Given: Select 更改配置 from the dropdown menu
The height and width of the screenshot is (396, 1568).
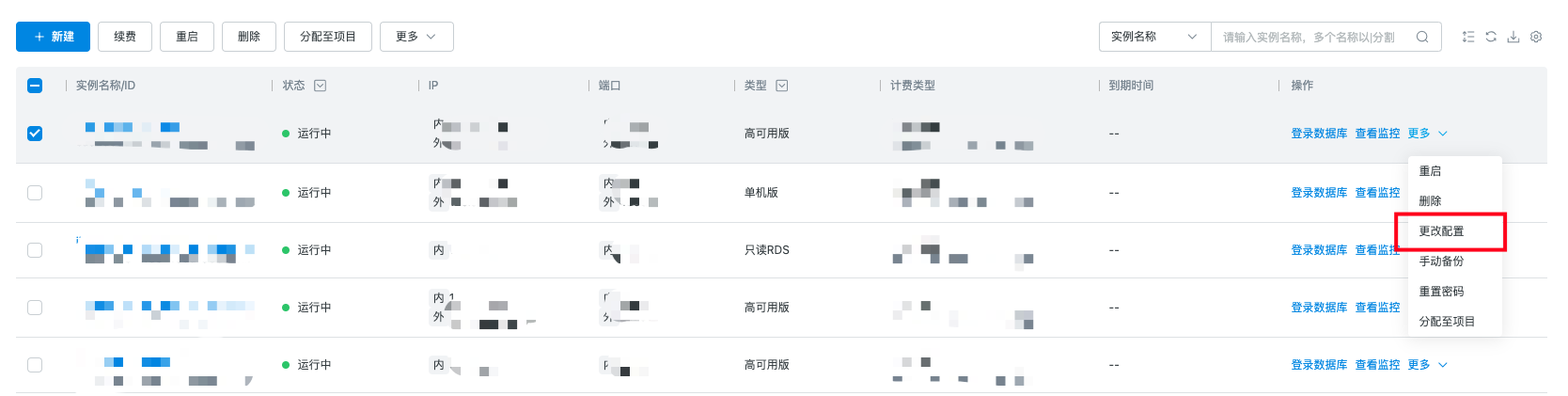Looking at the screenshot, I should 1441,231.
